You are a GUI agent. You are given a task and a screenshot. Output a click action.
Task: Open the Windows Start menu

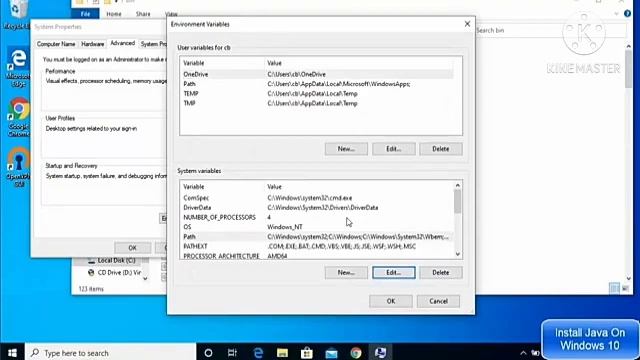tap(12, 352)
